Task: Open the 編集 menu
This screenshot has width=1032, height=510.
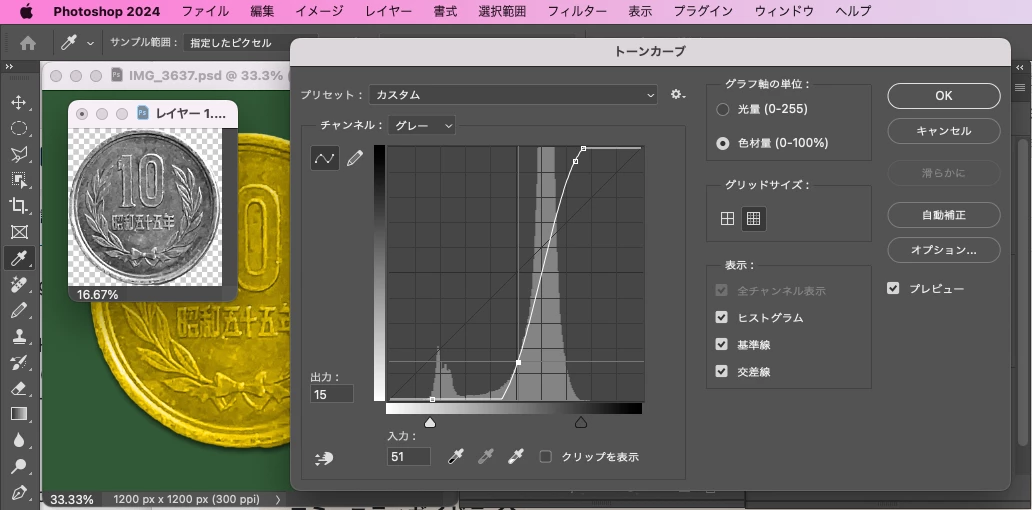Action: 262,11
